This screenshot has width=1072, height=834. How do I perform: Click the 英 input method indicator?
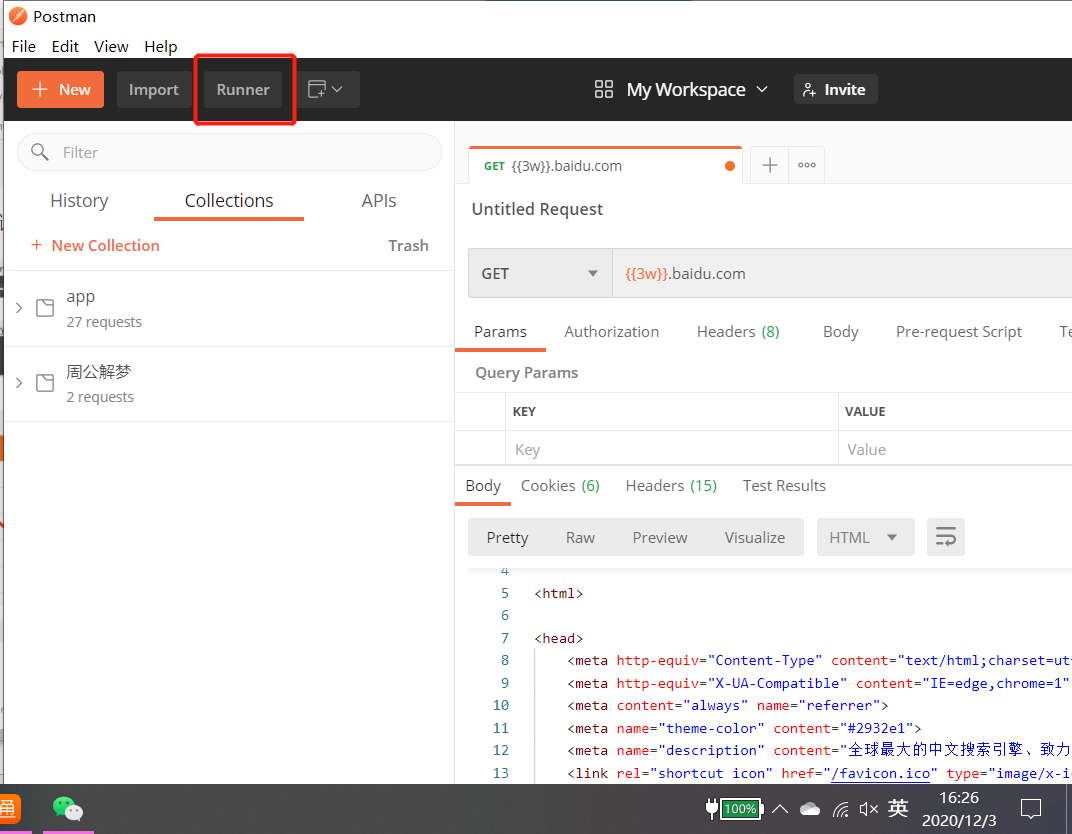(x=898, y=809)
